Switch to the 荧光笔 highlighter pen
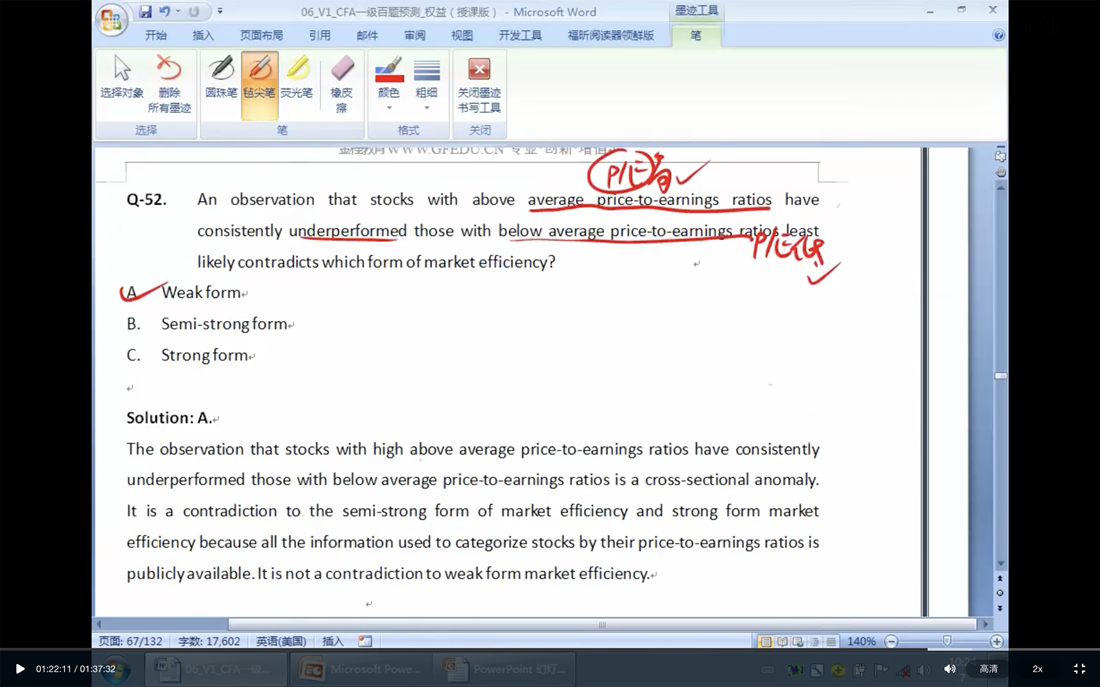The image size is (1100, 687). (297, 79)
